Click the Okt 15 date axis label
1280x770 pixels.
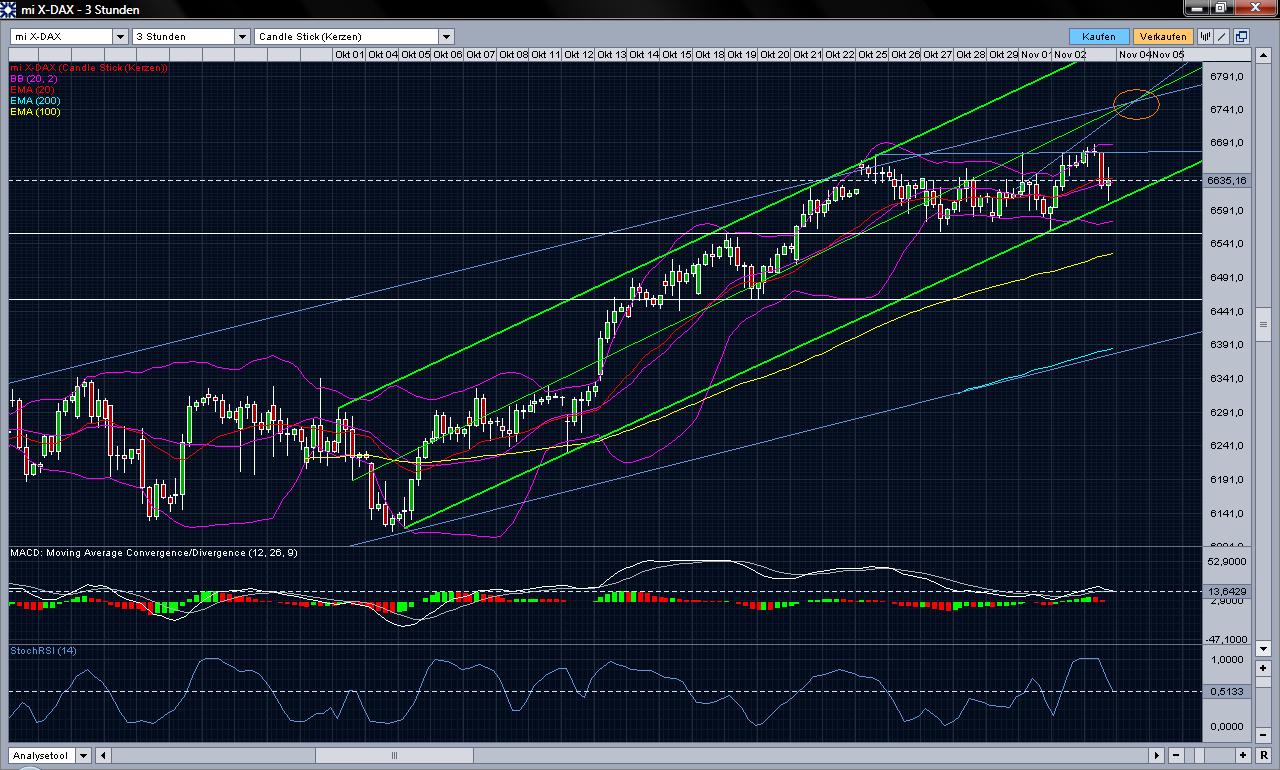pyautogui.click(x=677, y=54)
